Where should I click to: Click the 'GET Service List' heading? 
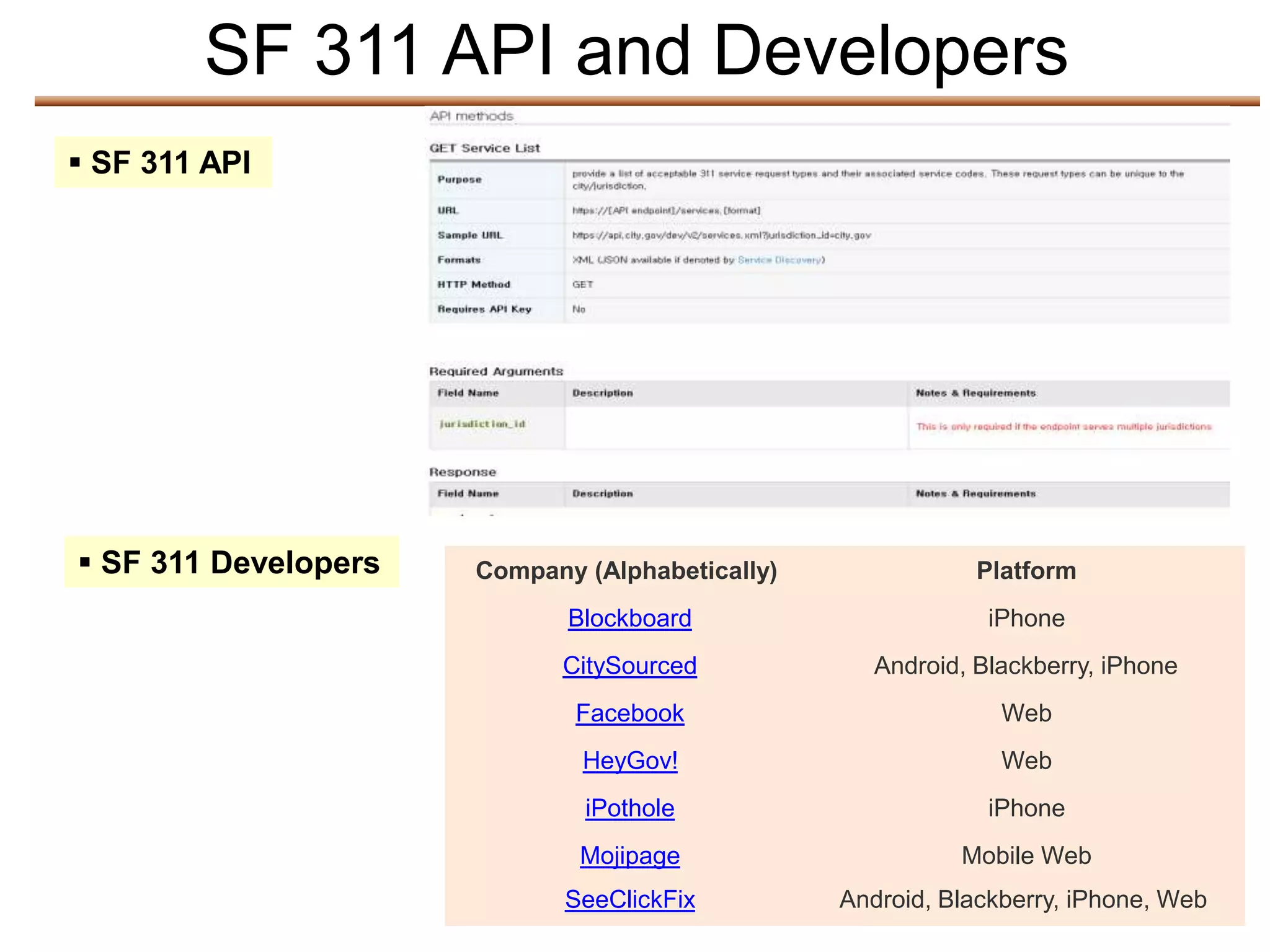point(484,148)
